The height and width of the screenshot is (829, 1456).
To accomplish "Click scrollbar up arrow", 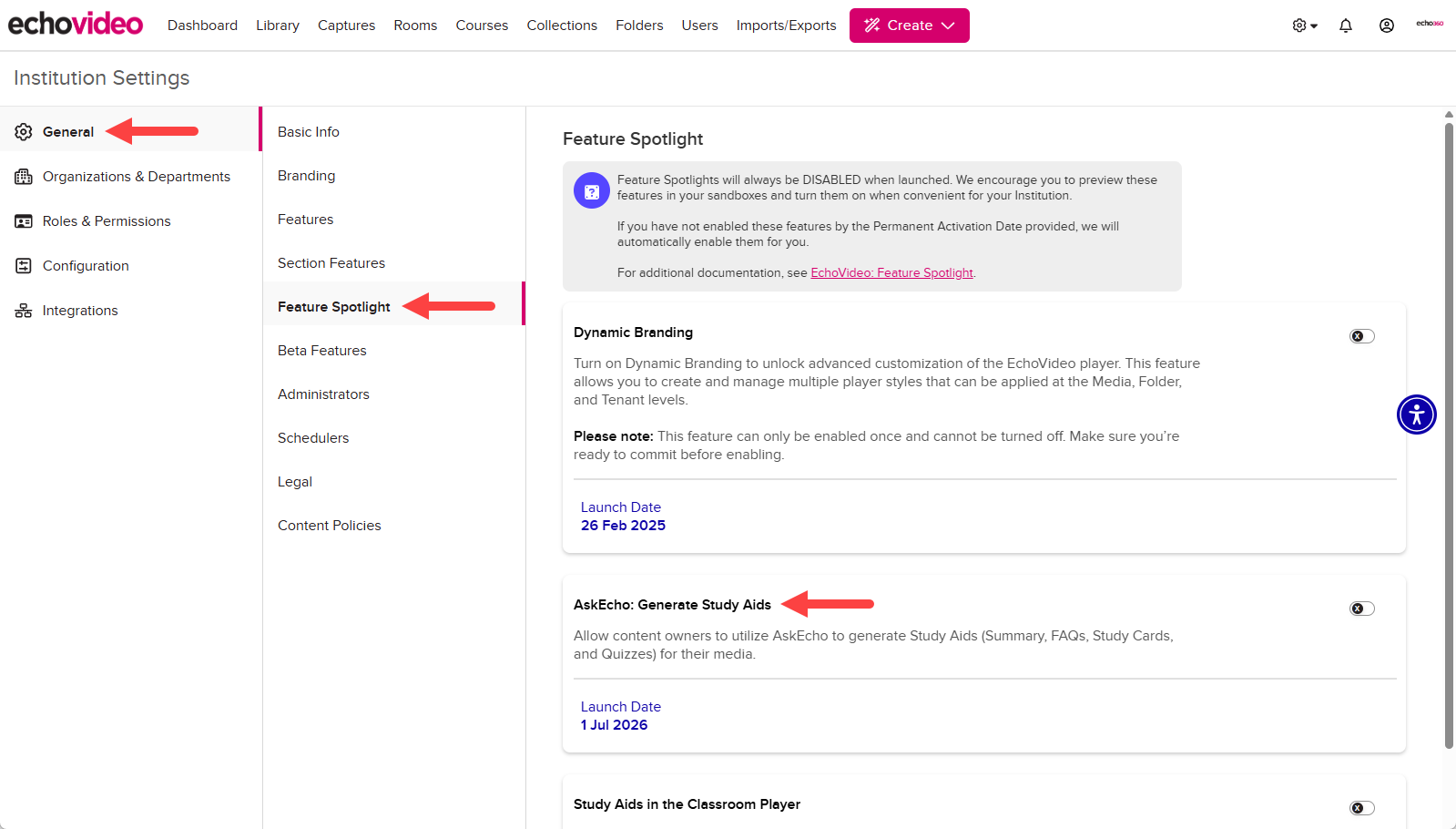I will pyautogui.click(x=1449, y=115).
